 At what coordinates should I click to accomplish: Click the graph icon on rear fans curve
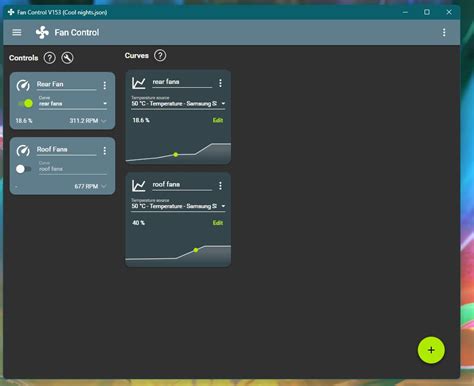click(x=139, y=83)
